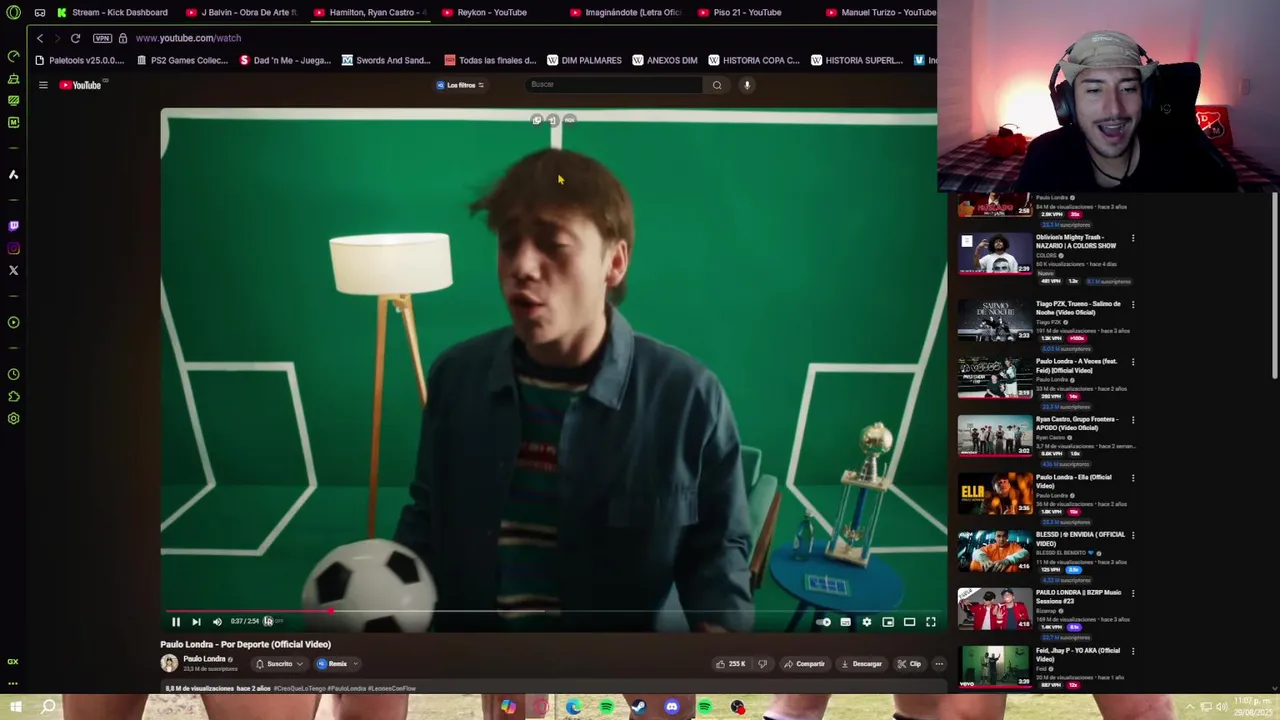The width and height of the screenshot is (1280, 720).
Task: Open Instagram in Opera sidebar
Action: pos(14,248)
